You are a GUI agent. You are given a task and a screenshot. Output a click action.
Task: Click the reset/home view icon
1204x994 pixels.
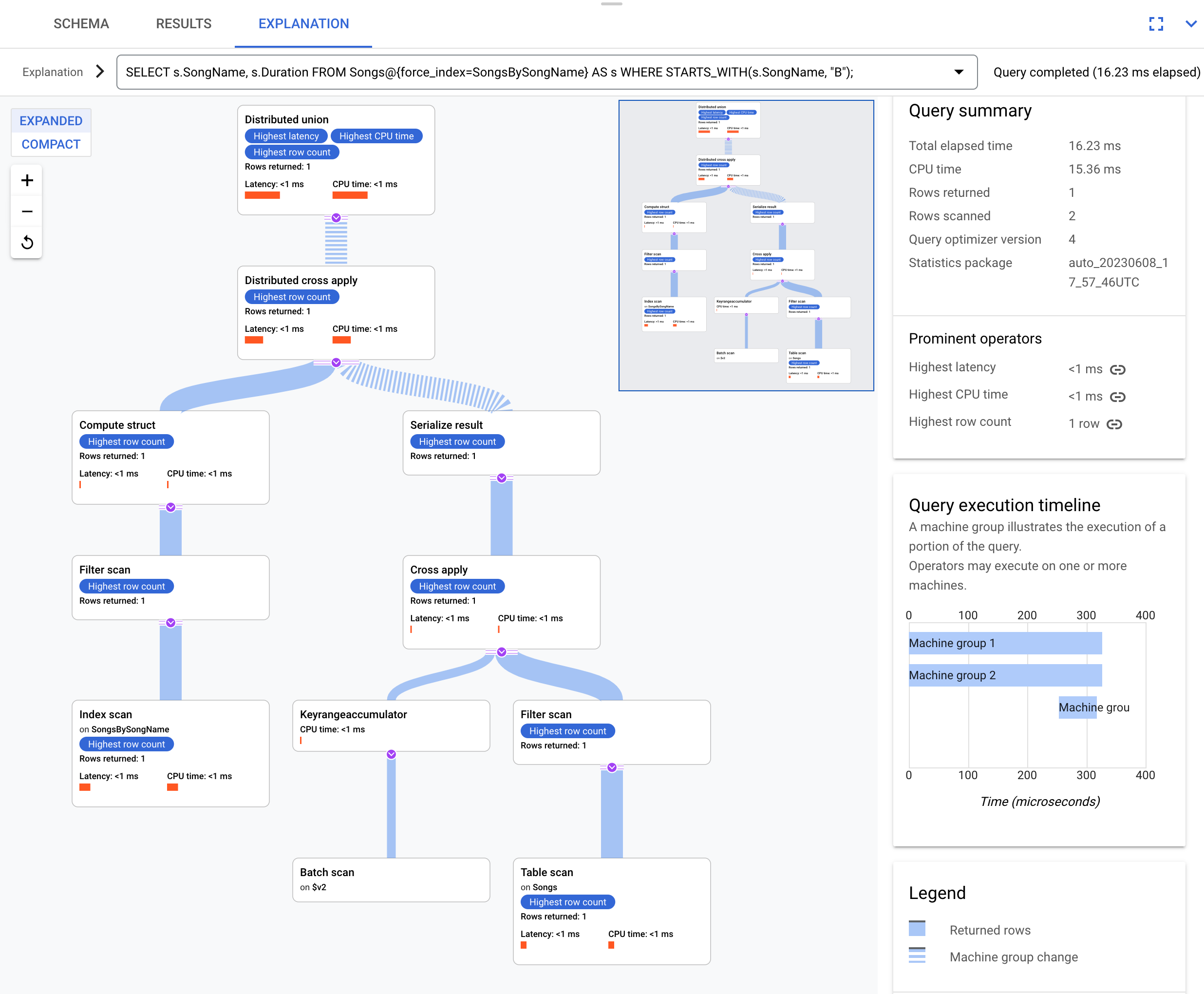(27, 242)
